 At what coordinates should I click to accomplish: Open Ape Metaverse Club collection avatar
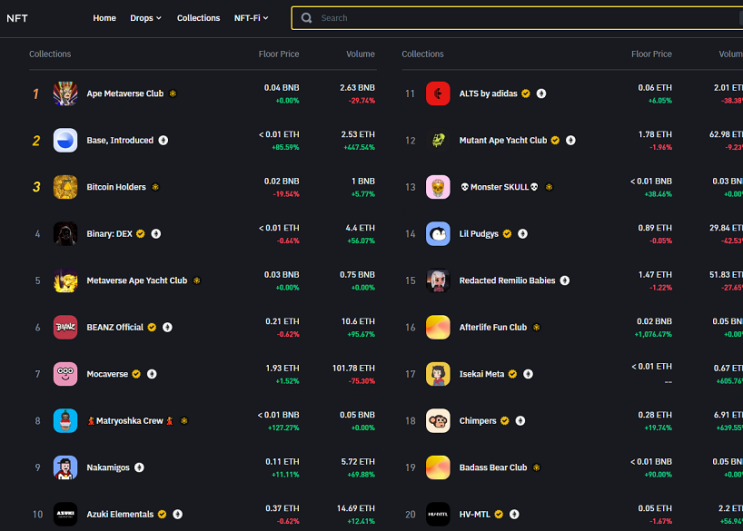click(65, 93)
